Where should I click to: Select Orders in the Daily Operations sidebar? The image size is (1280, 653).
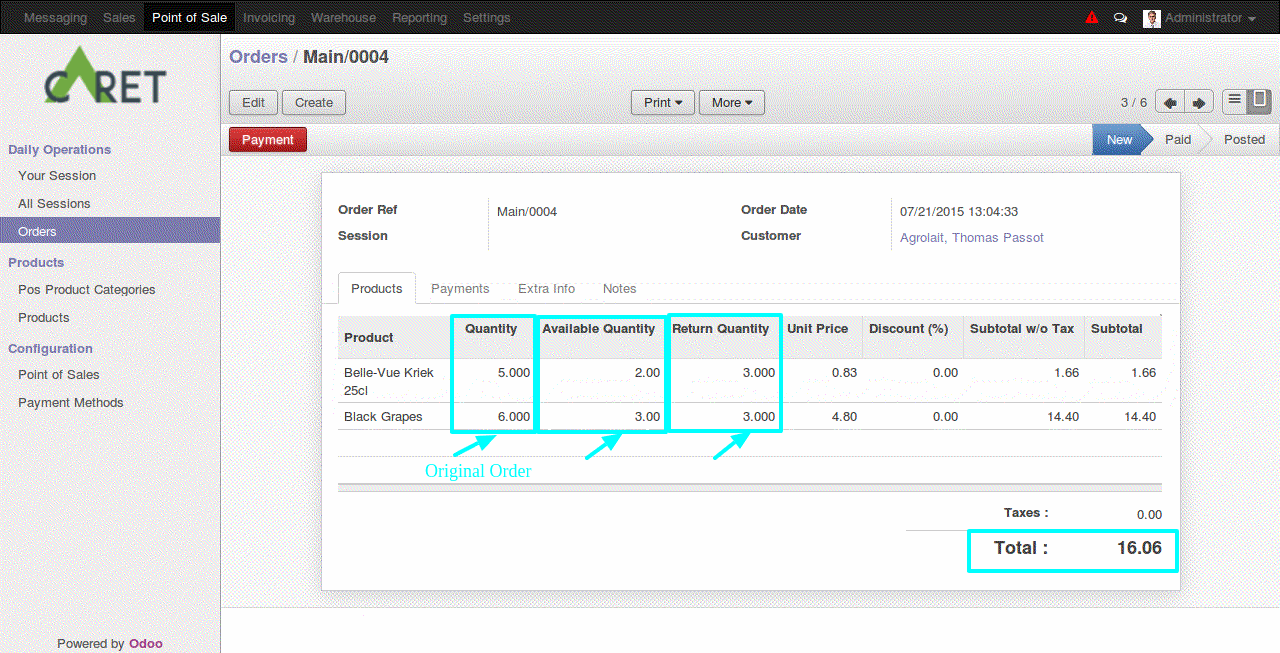37,230
